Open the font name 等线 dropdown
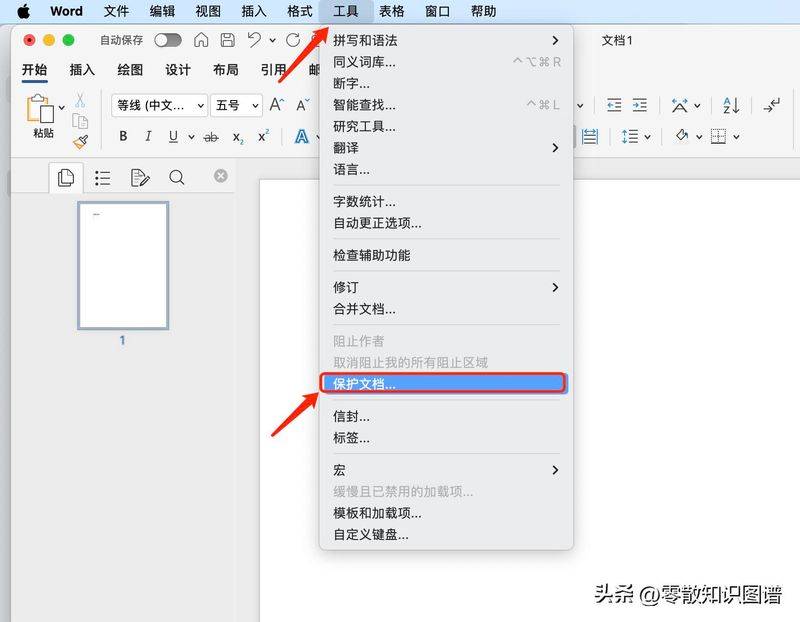Viewport: 800px width, 622px height. (160, 105)
